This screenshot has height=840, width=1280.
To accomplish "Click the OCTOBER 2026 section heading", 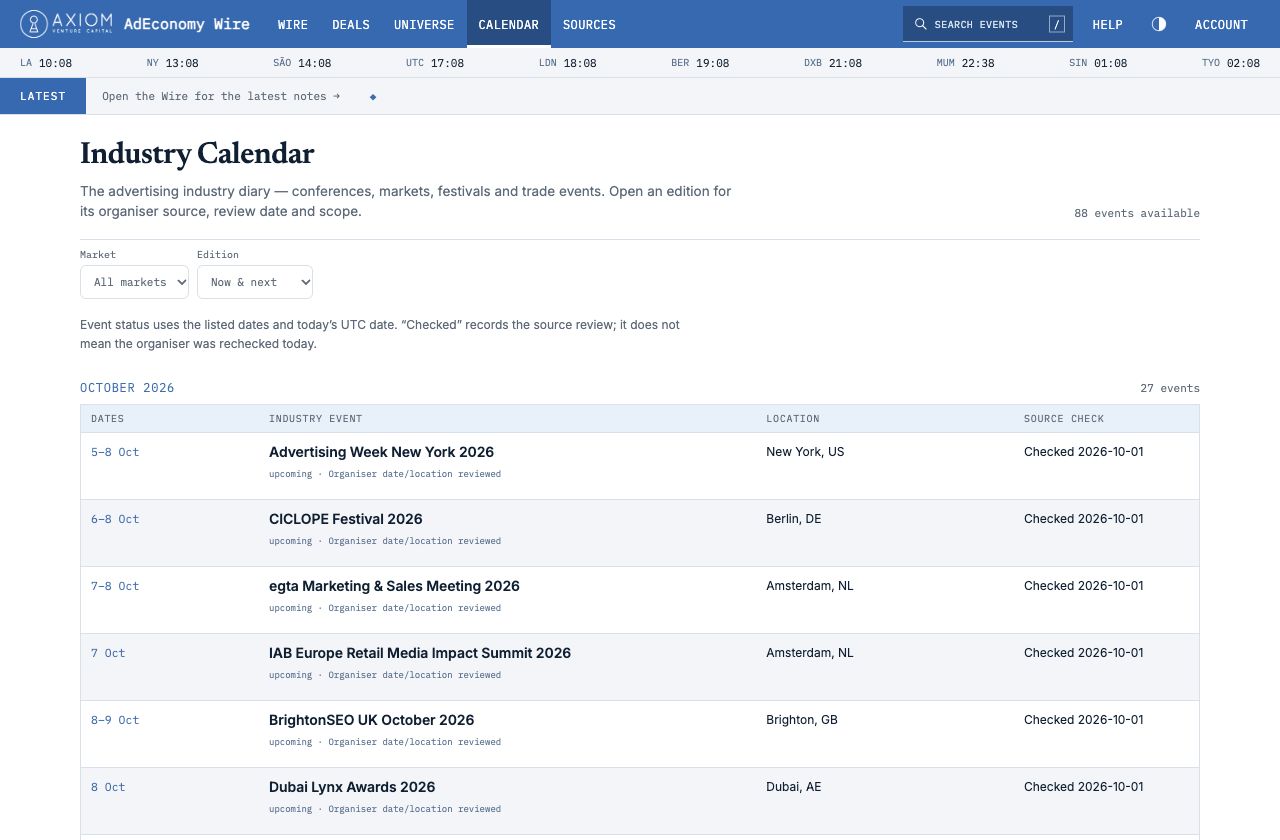I will (x=127, y=388).
